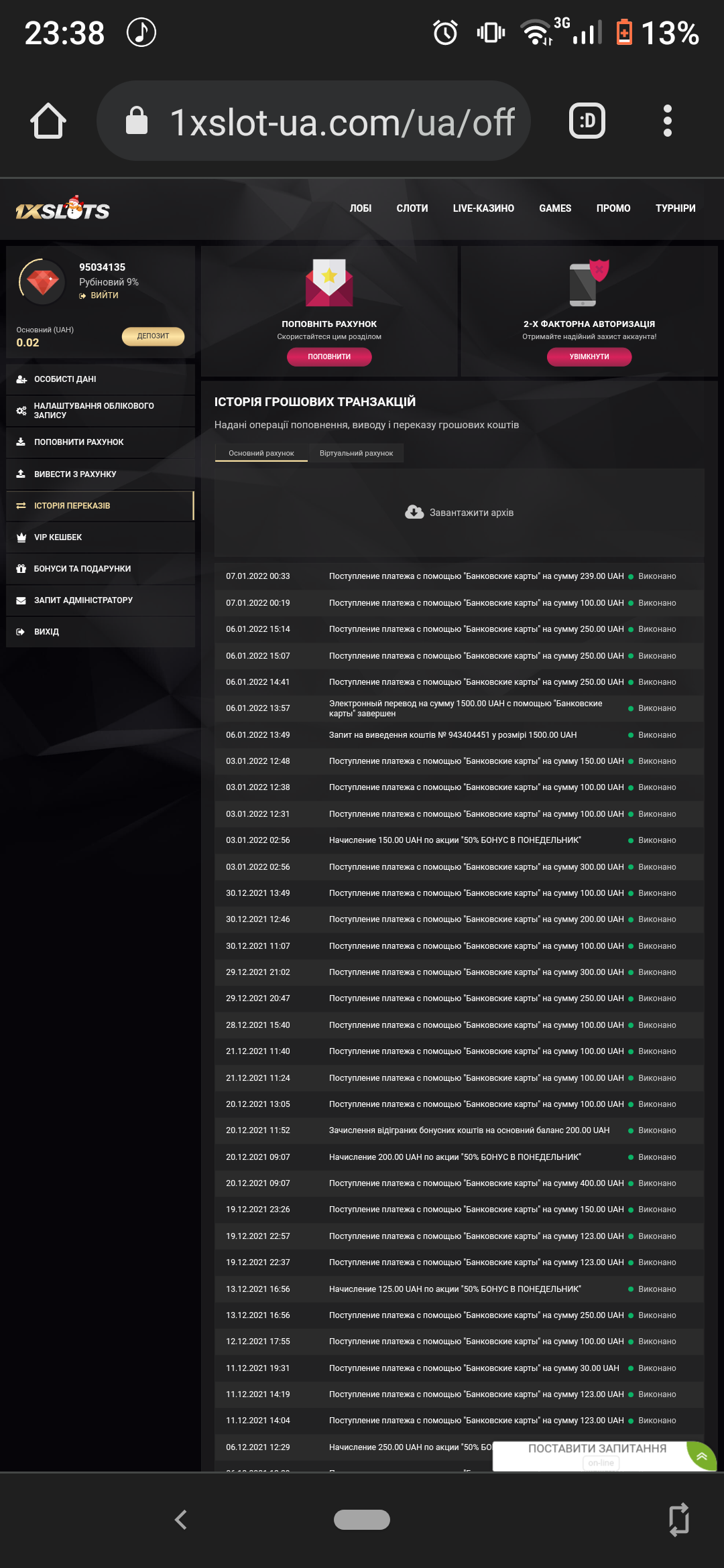Tap the screen rotation icon
This screenshot has height=1568, width=724.
tap(679, 1520)
